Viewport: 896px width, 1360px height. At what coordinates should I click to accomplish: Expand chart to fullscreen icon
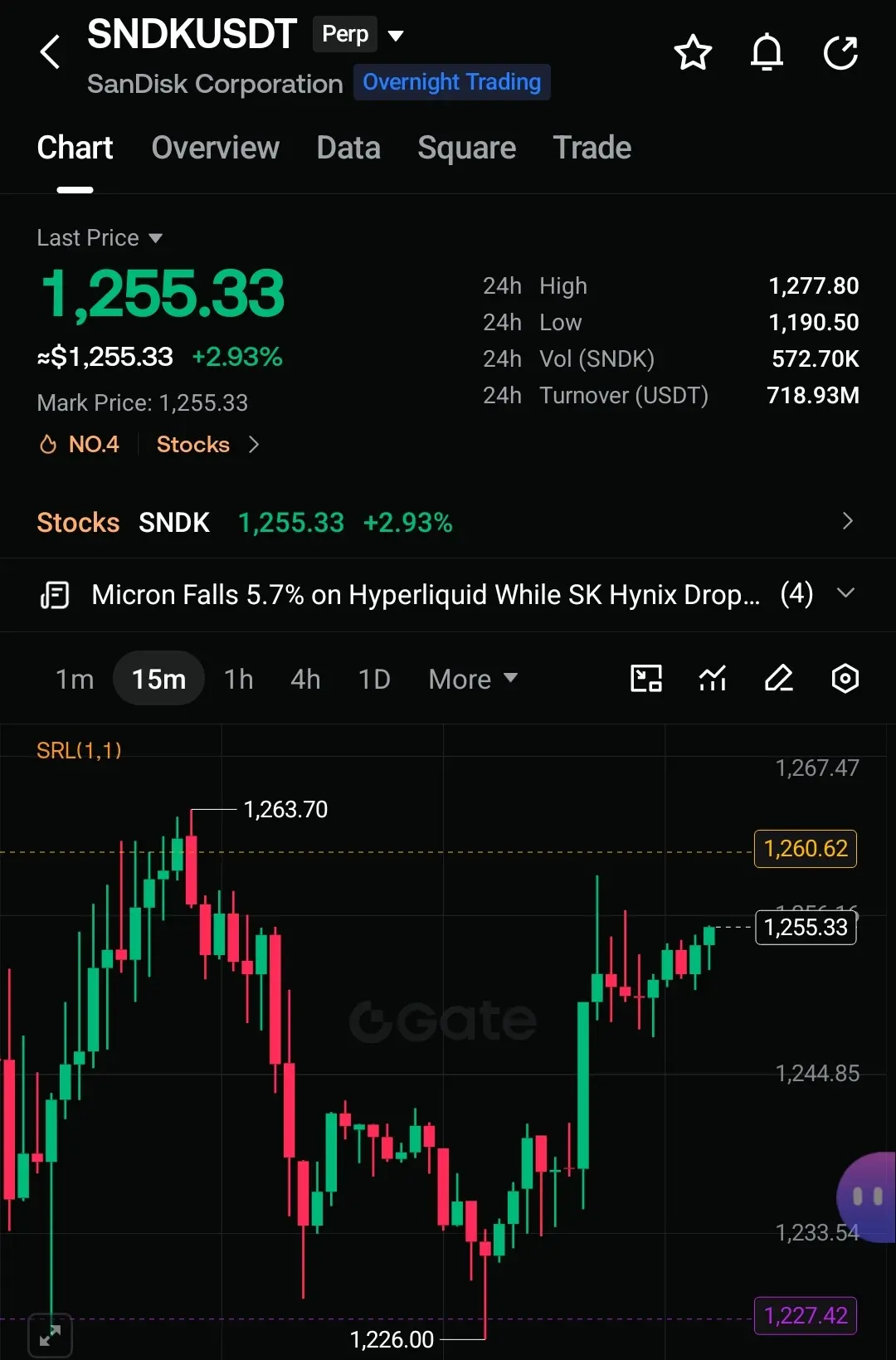(x=50, y=1336)
